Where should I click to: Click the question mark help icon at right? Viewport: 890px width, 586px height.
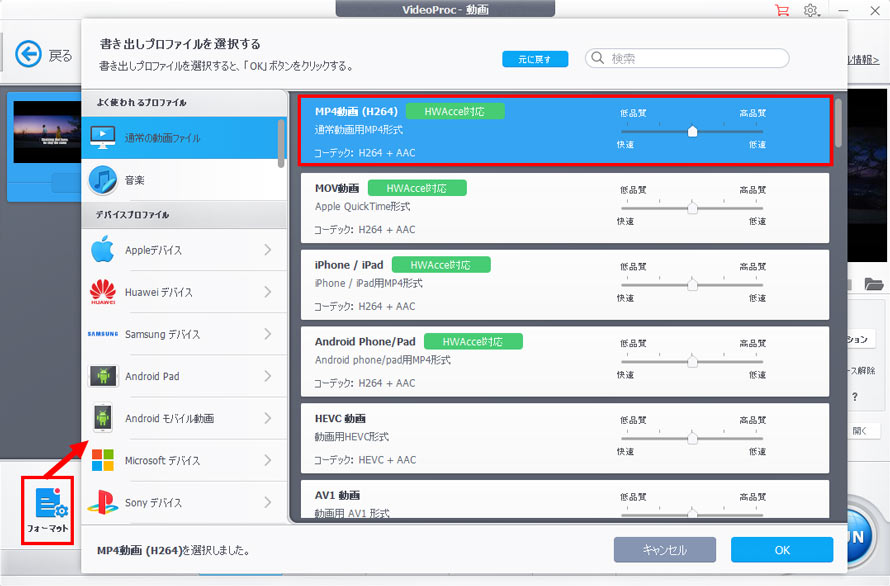tap(855, 397)
